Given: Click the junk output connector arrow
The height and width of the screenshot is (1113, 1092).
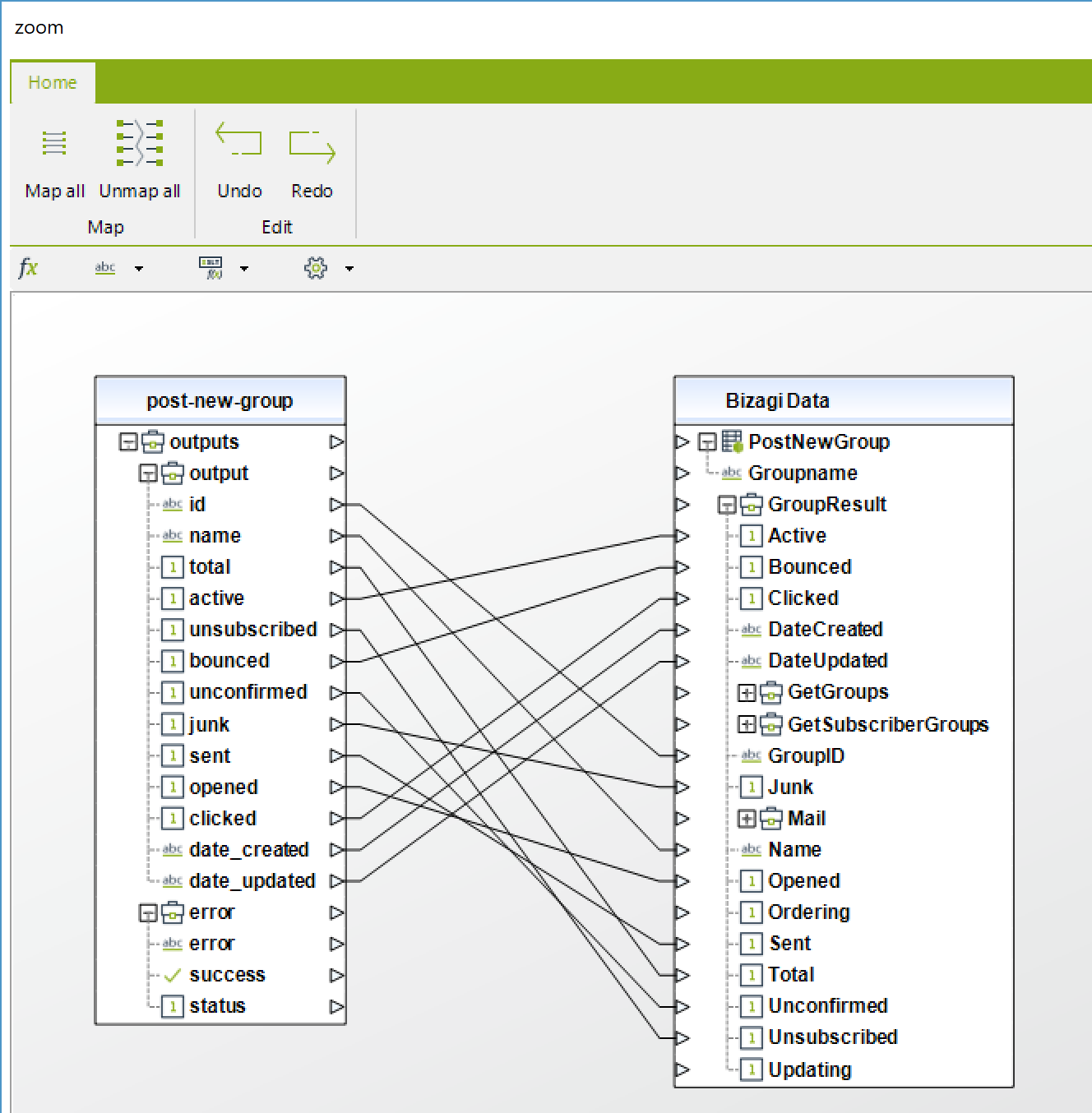Looking at the screenshot, I should (x=336, y=724).
